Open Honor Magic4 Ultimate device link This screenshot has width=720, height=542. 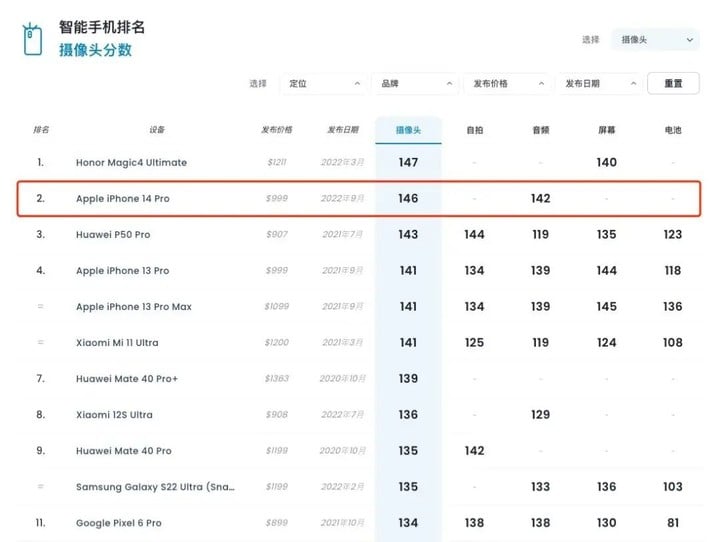click(131, 163)
